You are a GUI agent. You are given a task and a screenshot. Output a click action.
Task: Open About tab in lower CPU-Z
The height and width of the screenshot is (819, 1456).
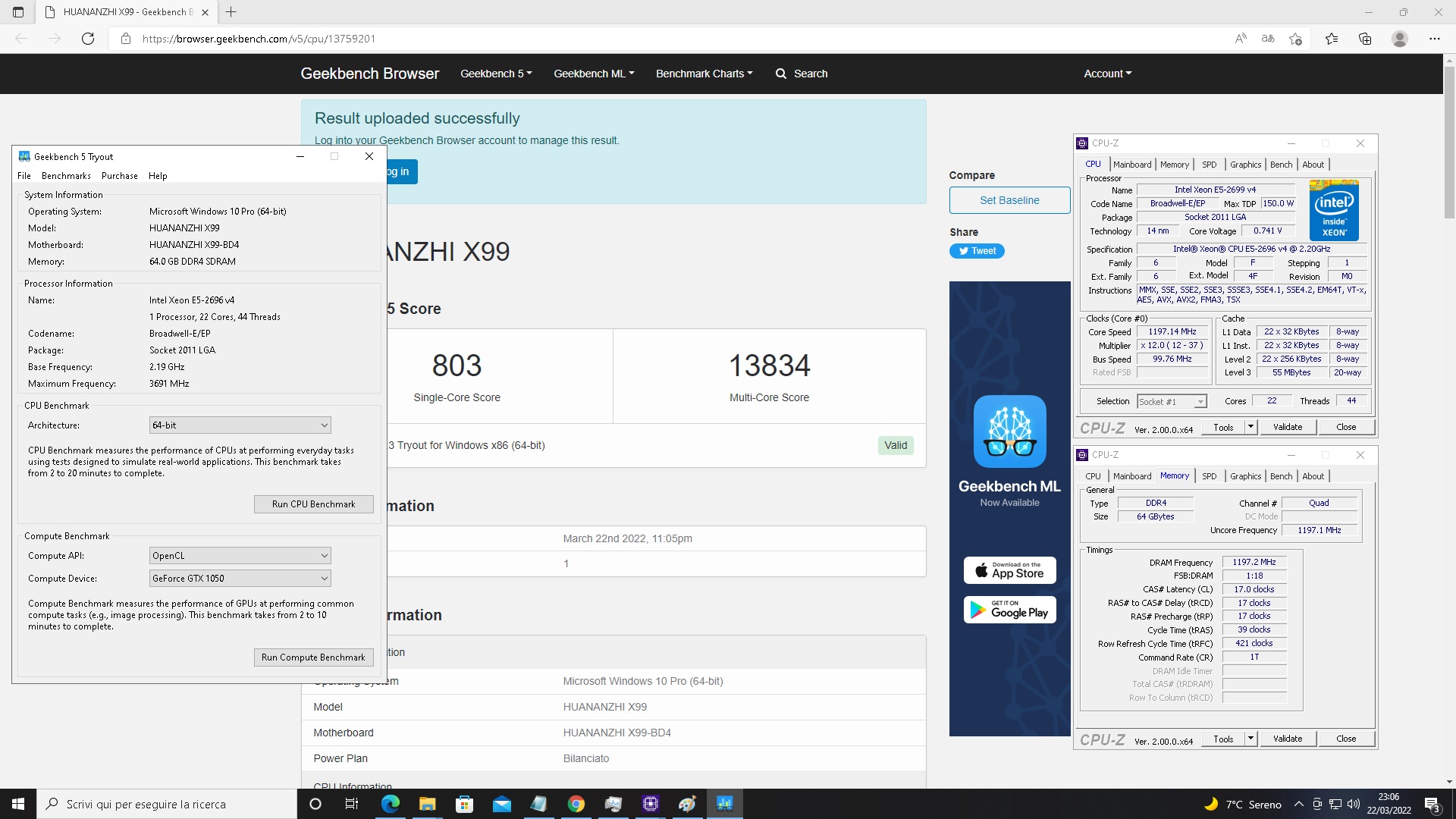point(1313,476)
